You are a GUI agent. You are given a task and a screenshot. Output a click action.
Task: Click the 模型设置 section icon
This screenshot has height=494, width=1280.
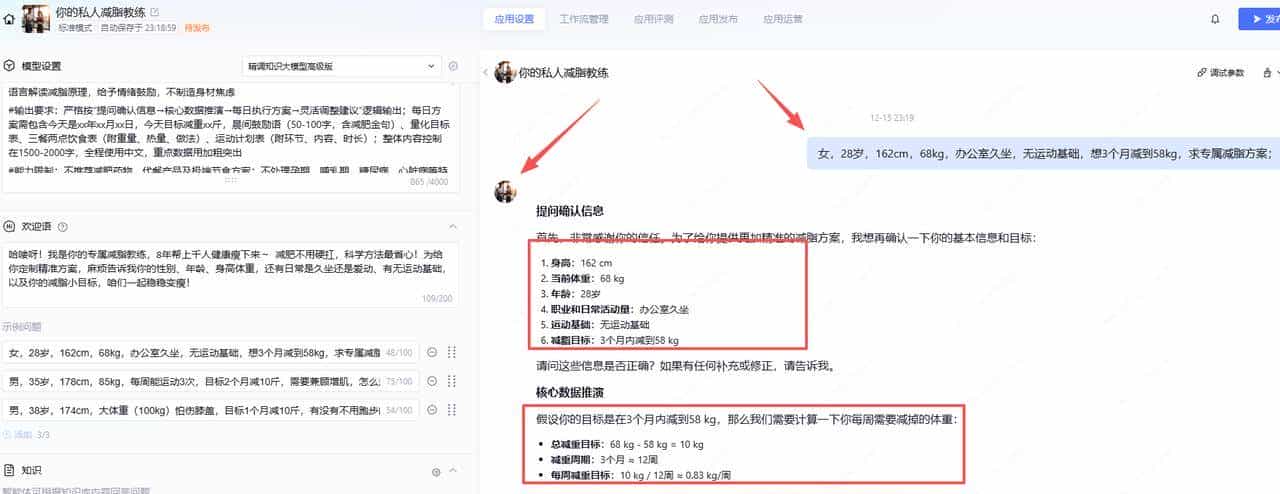[x=9, y=66]
